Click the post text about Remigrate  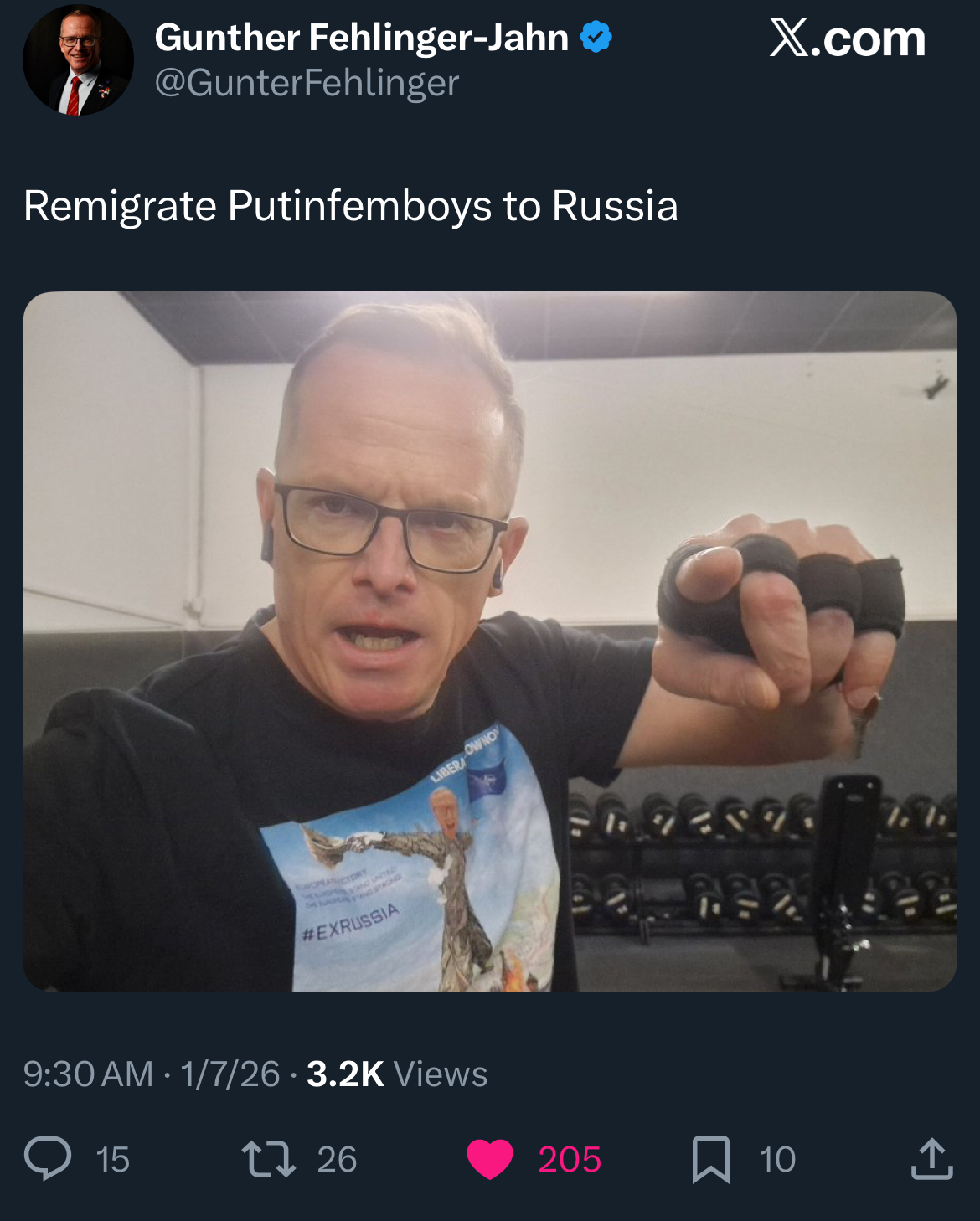pos(351,206)
